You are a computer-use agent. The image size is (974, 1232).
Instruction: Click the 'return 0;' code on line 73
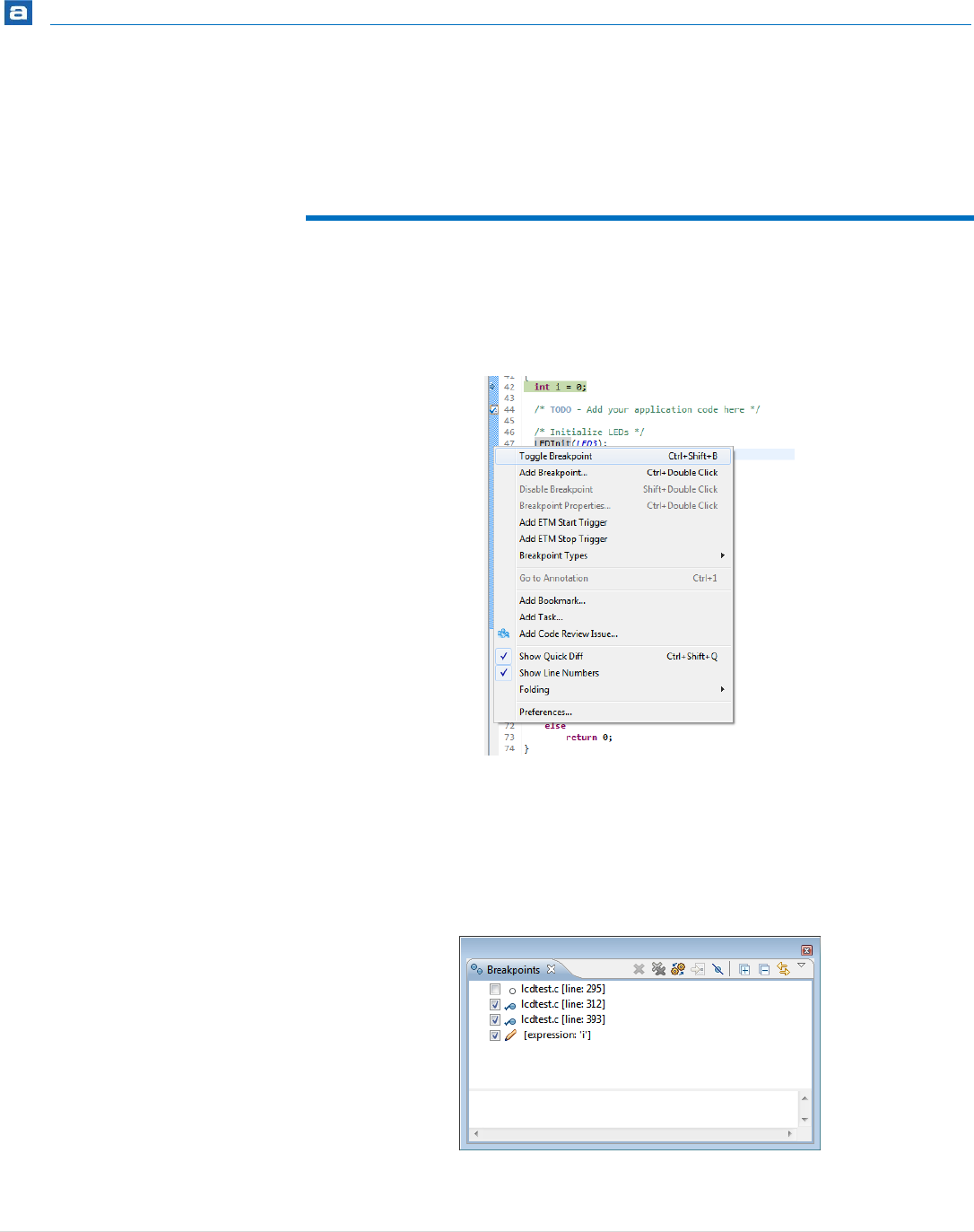(x=589, y=738)
